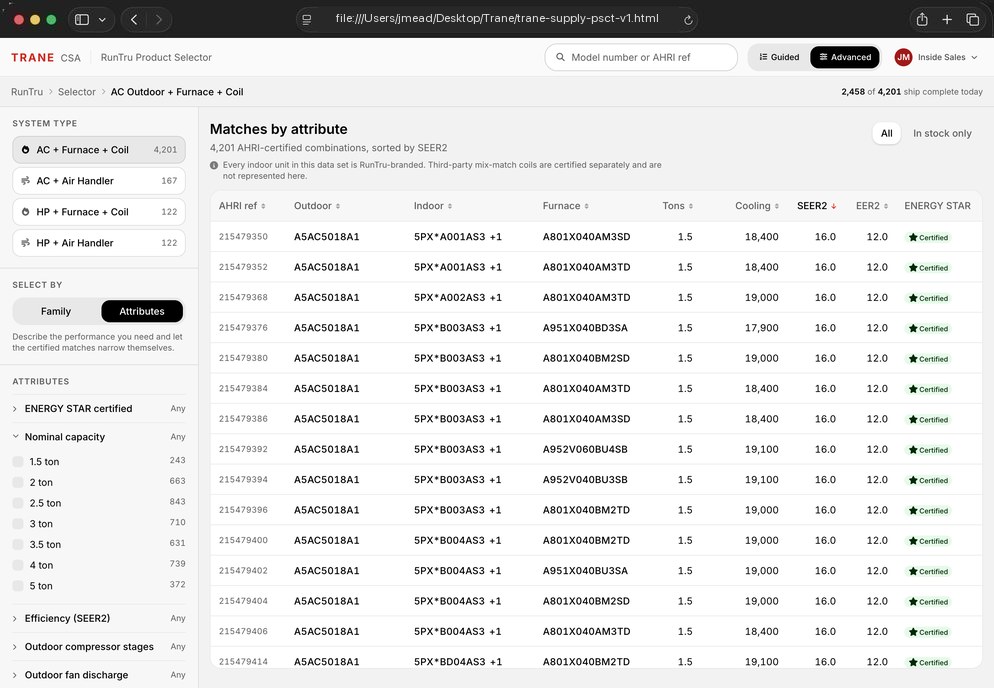This screenshot has width=994, height=688.
Task: Select HP + Air Handler system type
Action: pyautogui.click(x=99, y=243)
